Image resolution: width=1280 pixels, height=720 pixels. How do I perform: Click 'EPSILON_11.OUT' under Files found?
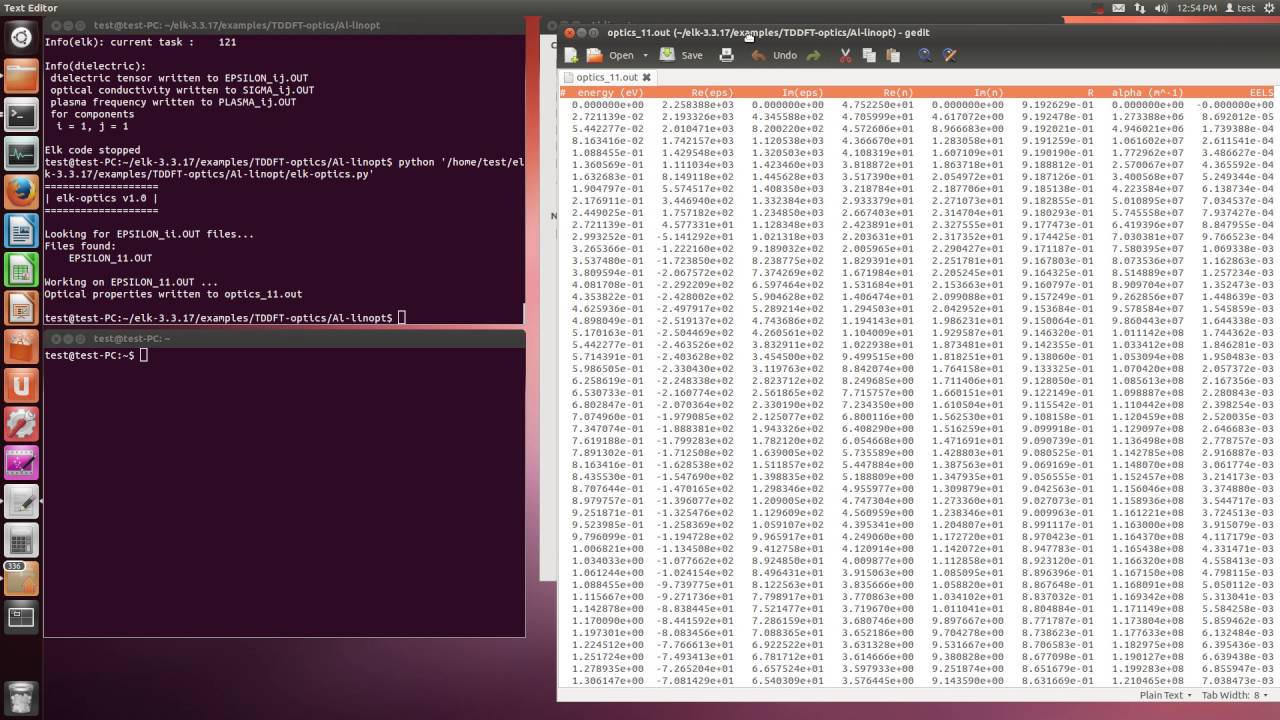pyautogui.click(x=110, y=258)
